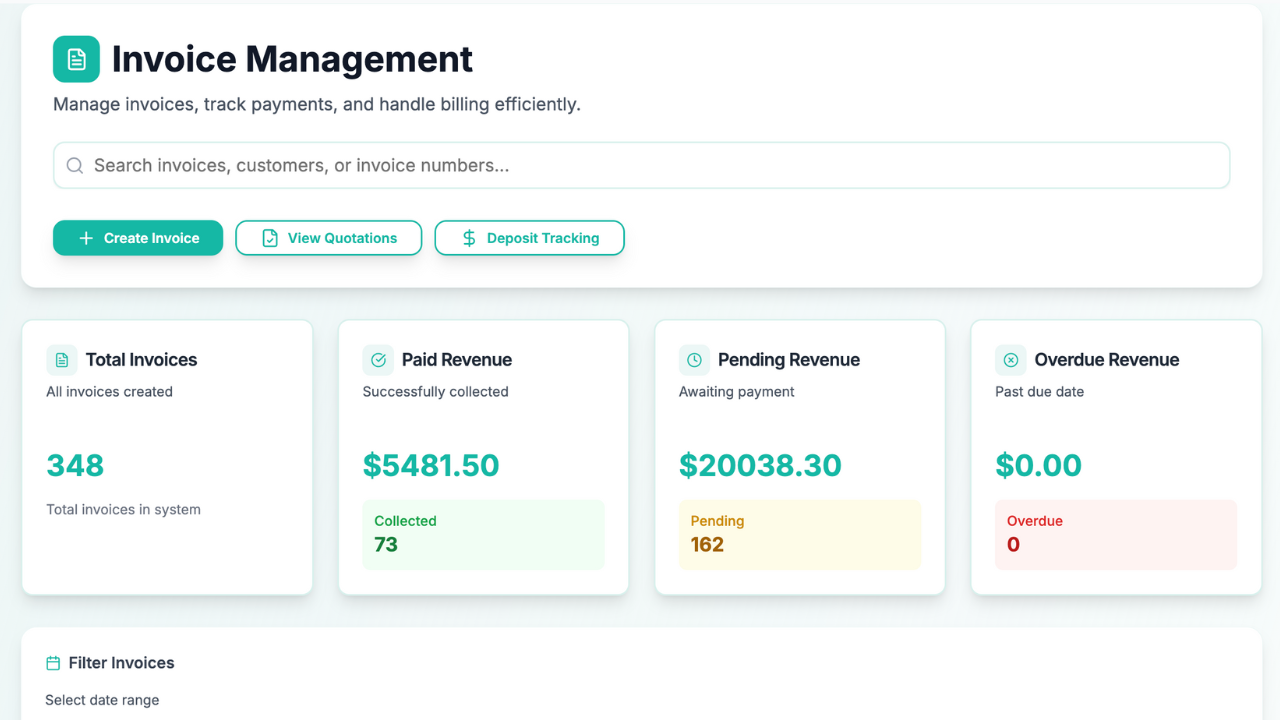Screen dimensions: 1280x720
Task: Click the Pending 162 badge
Action: (x=799, y=534)
